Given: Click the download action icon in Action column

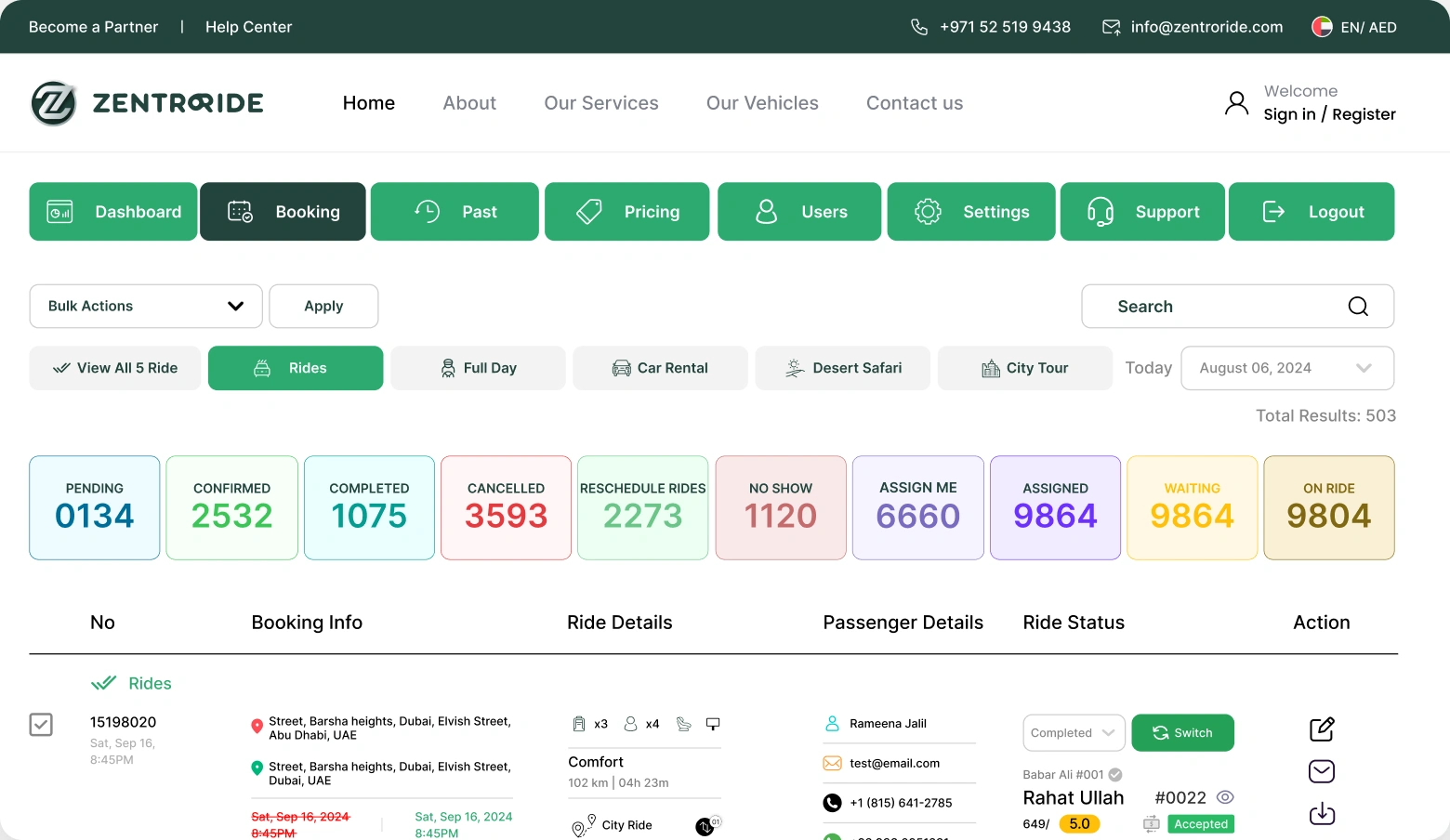Looking at the screenshot, I should click(1322, 814).
